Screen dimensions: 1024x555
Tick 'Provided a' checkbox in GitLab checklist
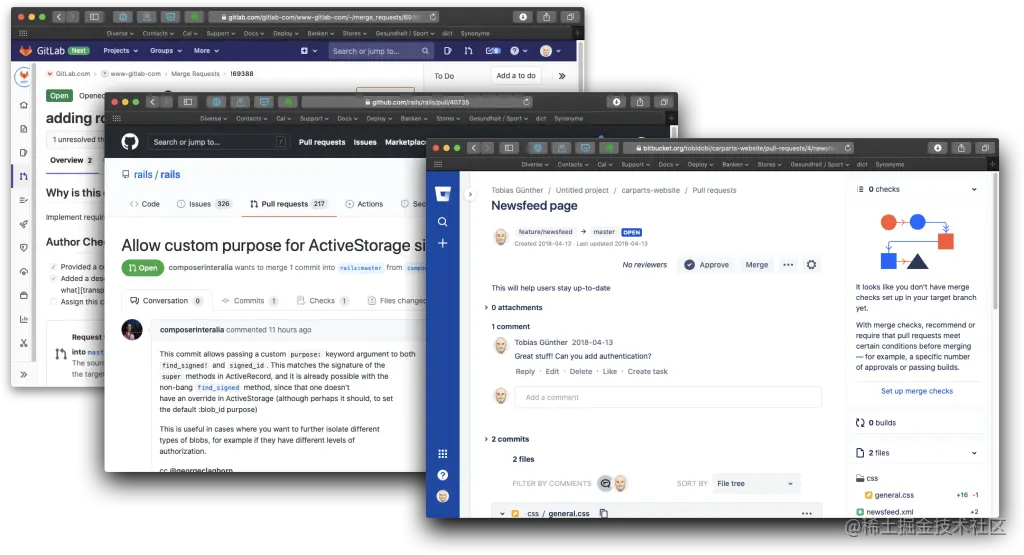[x=54, y=266]
